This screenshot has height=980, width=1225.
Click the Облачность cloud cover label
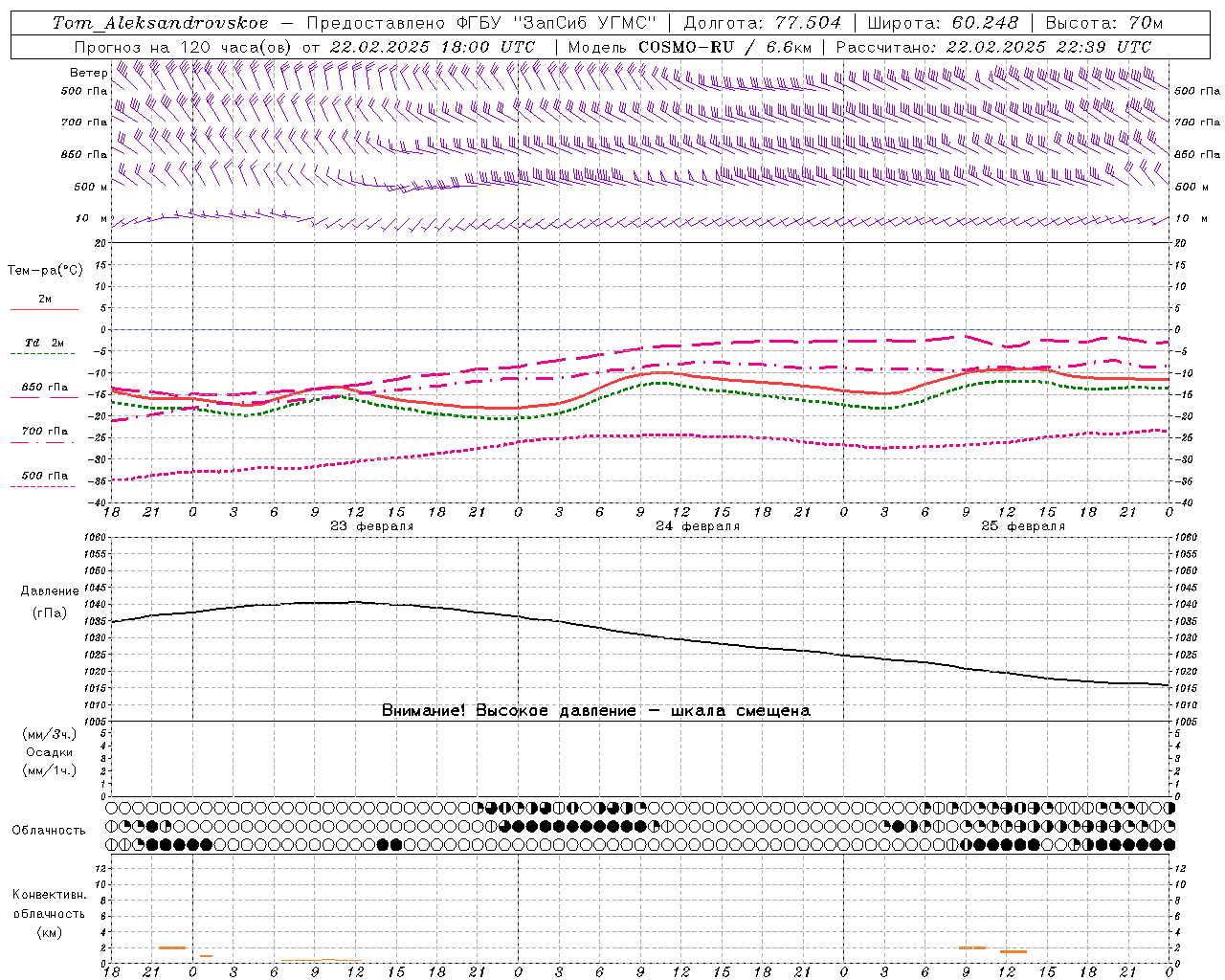pos(49,831)
